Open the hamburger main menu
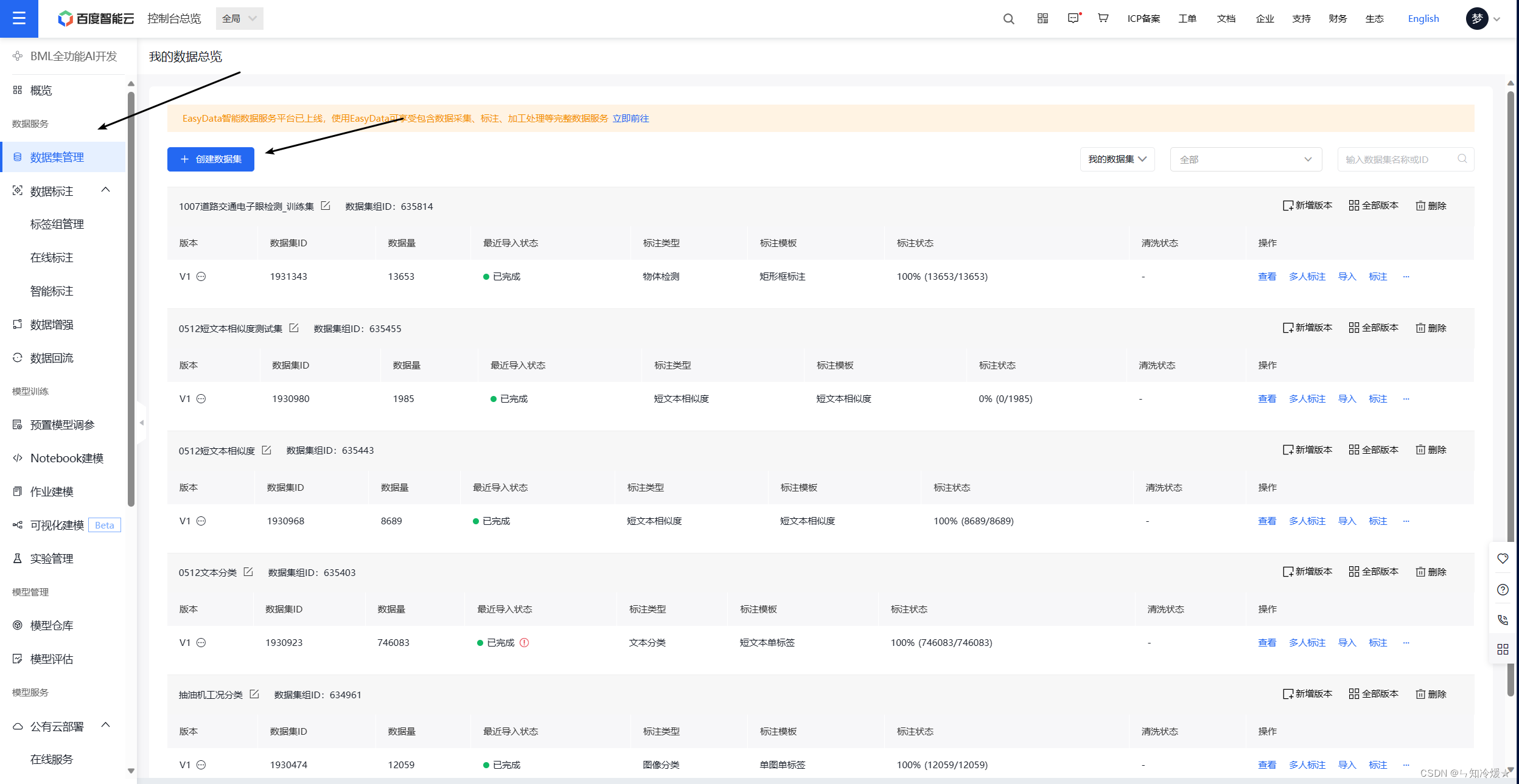Viewport: 1519px width, 784px height. click(x=19, y=18)
